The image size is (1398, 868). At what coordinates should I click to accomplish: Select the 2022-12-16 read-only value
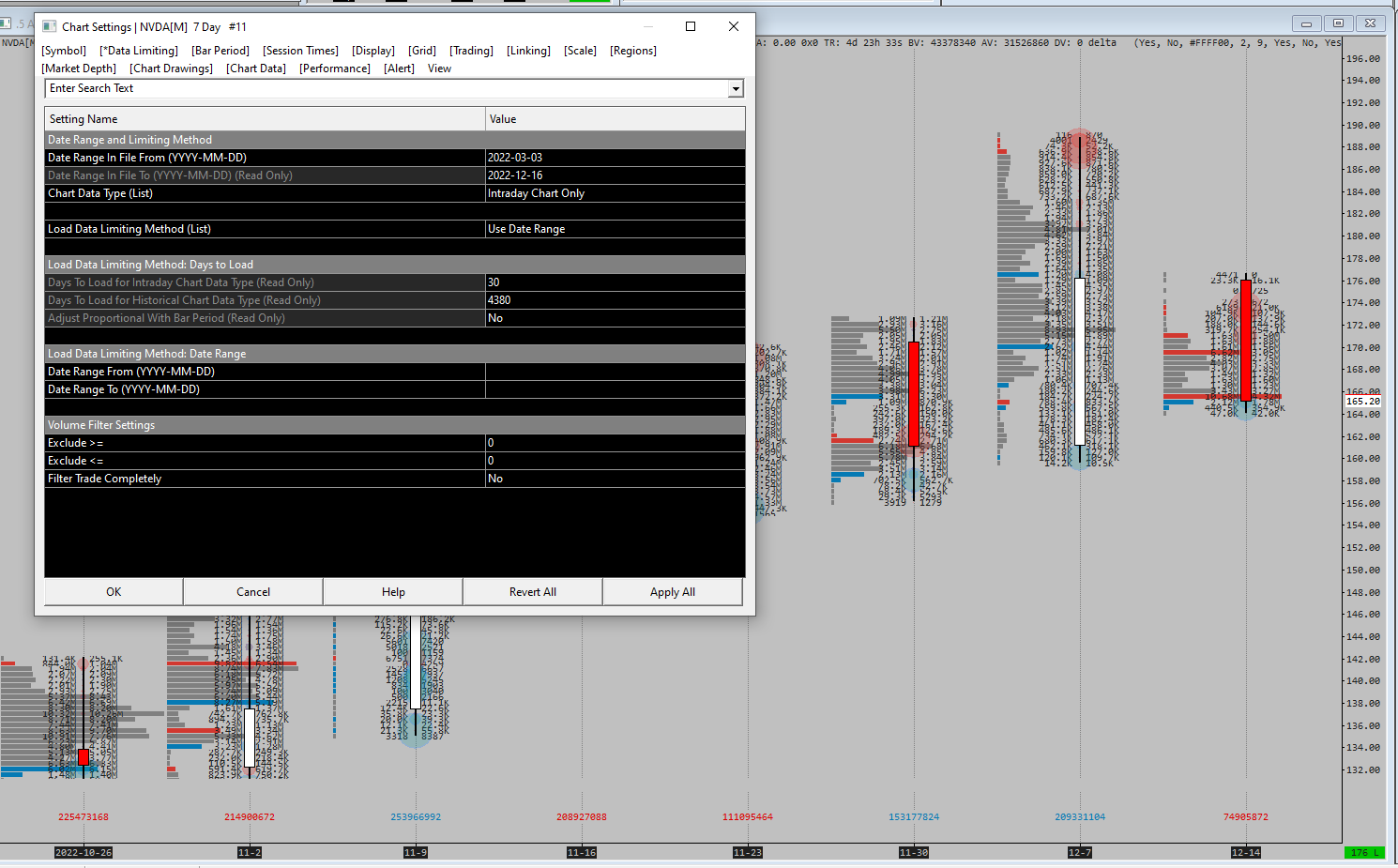point(615,175)
